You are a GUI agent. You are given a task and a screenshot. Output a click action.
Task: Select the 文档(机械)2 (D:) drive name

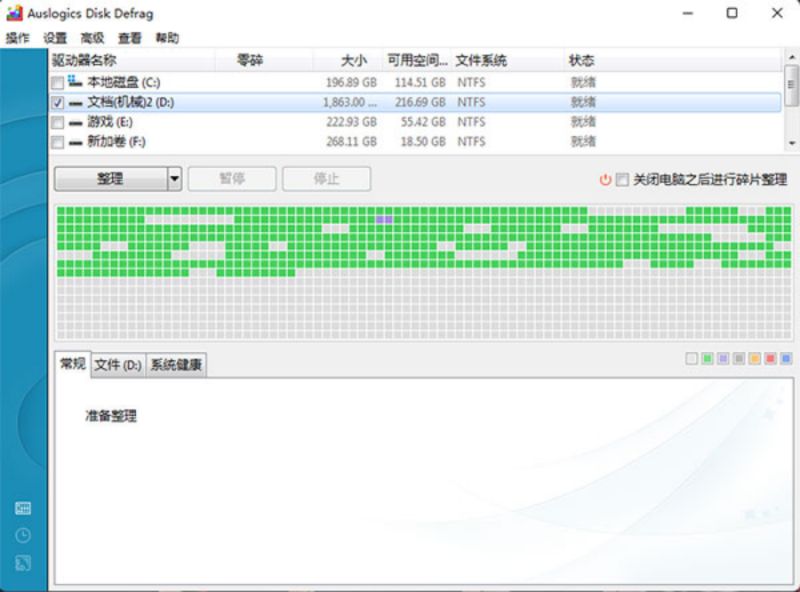coord(131,102)
